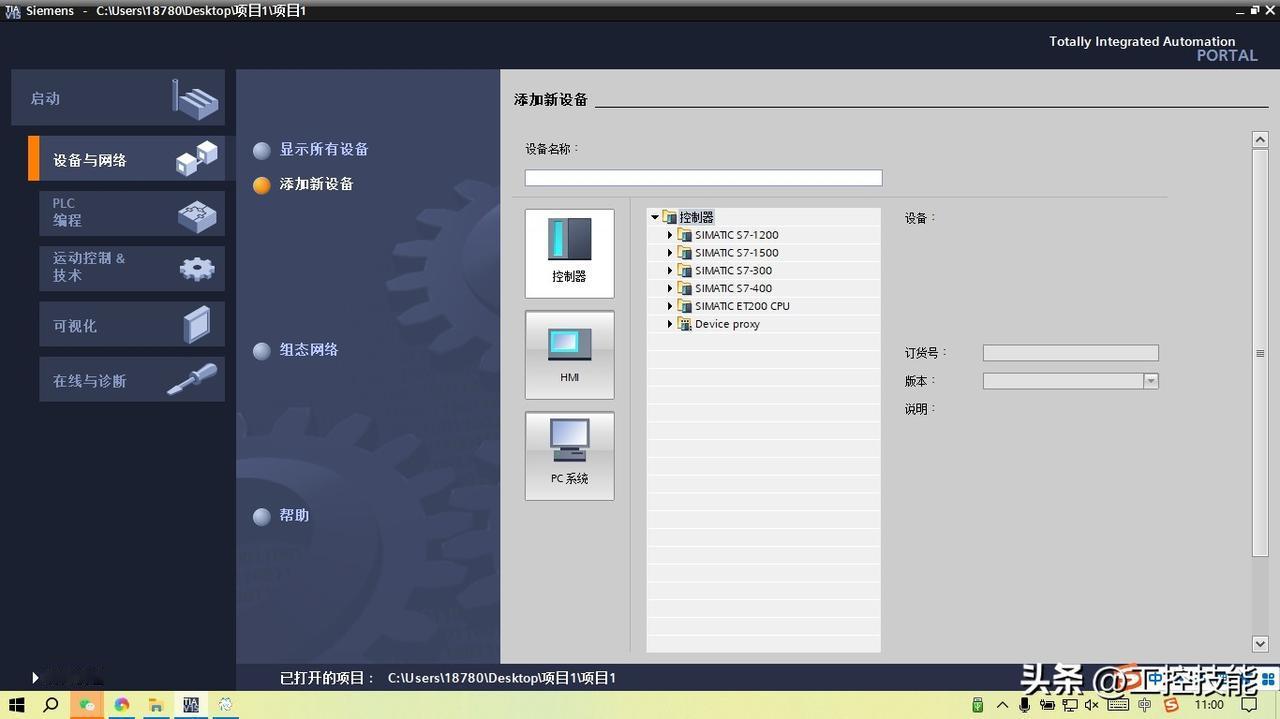Click the vertical scrollbar thumb
Screen dimensions: 1280x719
[1260, 353]
